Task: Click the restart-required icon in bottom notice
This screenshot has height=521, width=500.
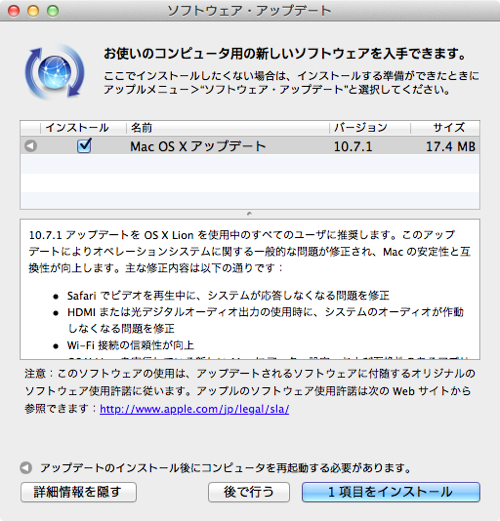Action: click(x=26, y=468)
